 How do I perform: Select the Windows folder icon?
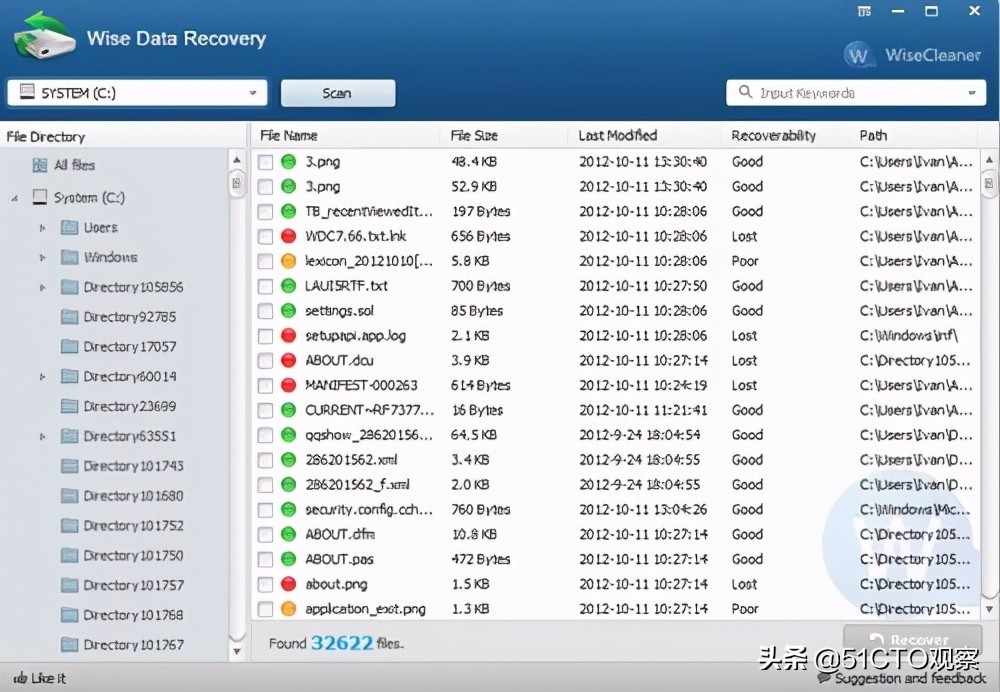[70, 257]
